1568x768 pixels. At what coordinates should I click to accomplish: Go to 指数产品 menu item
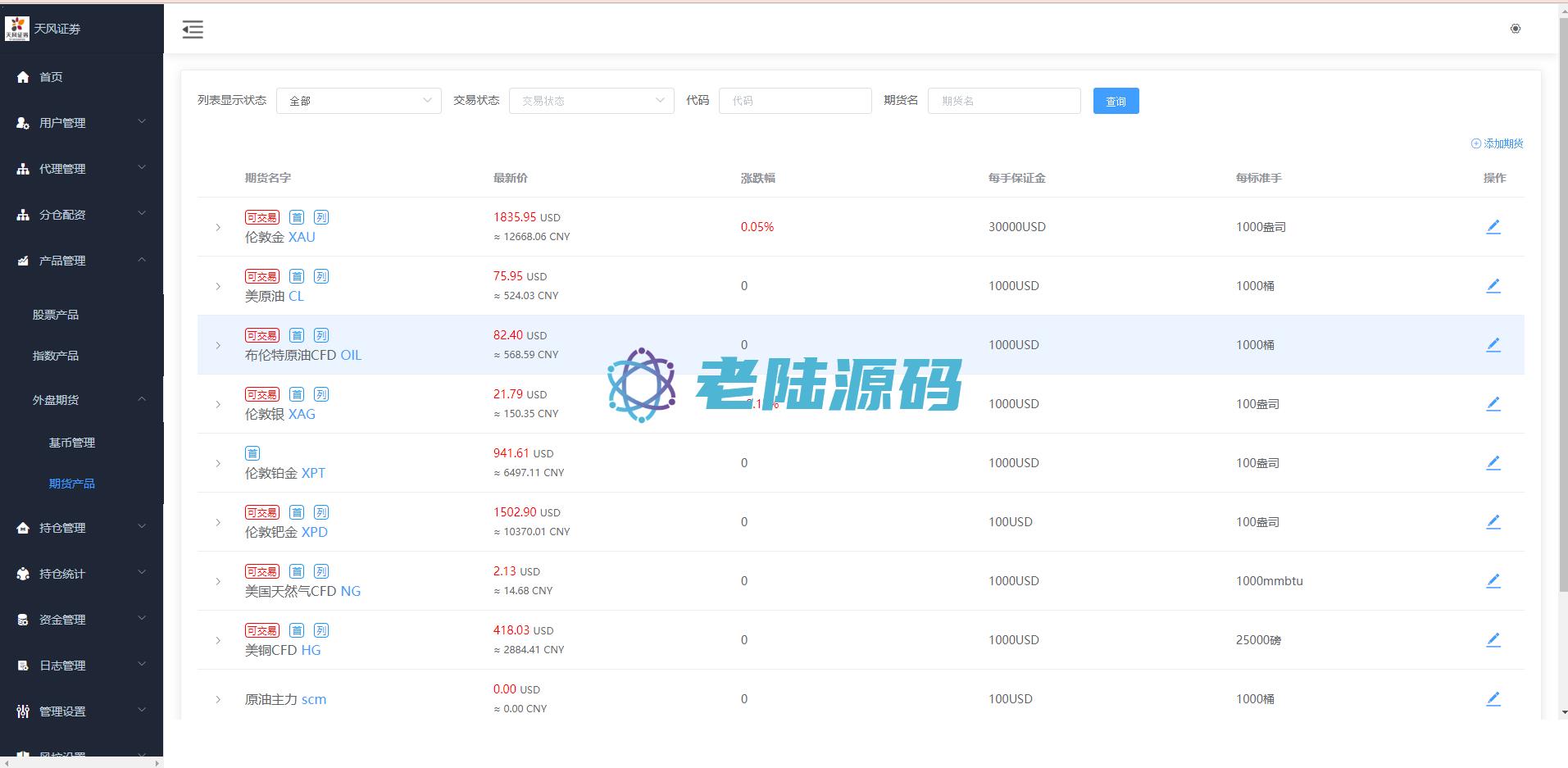56,356
